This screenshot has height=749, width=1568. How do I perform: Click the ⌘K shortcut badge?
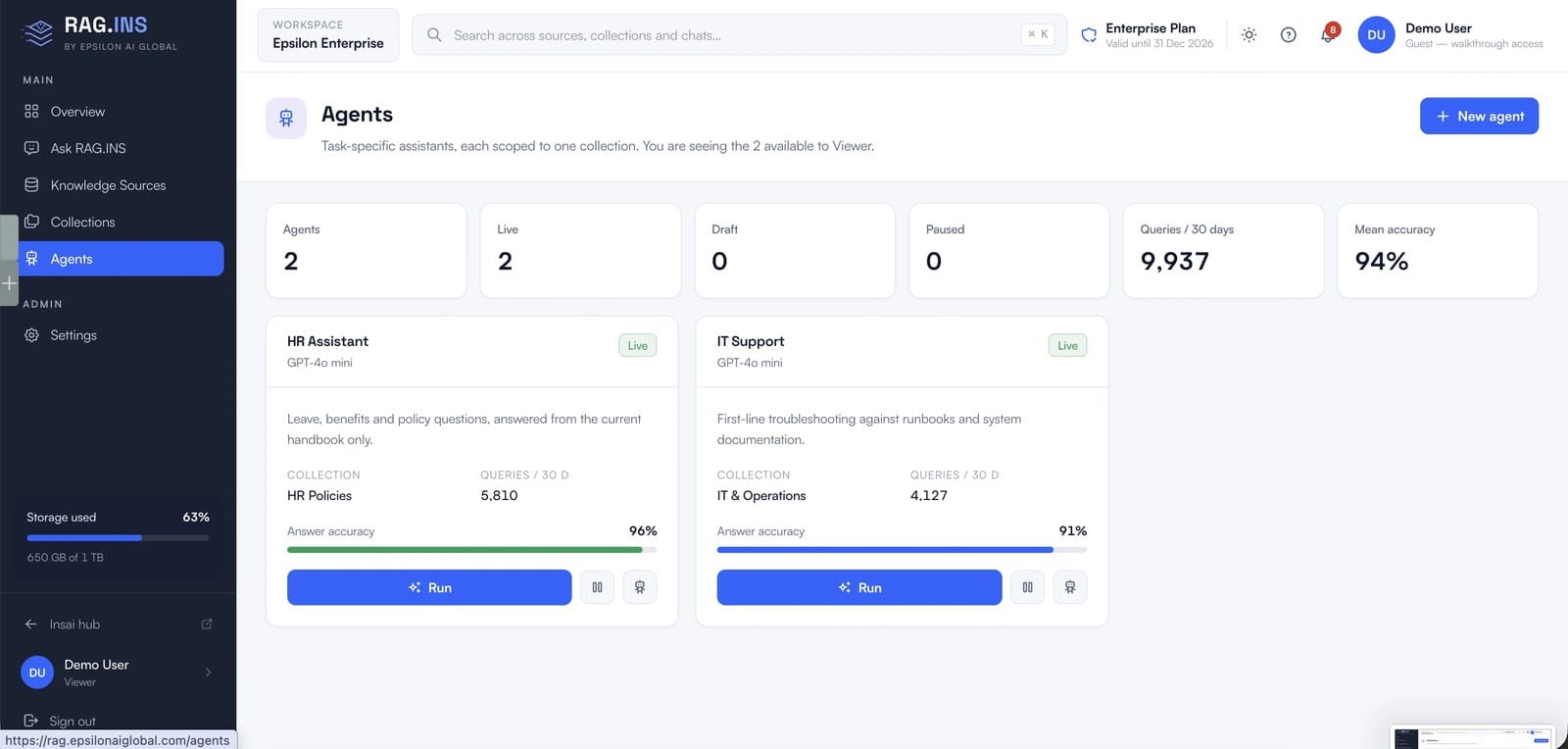[x=1038, y=34]
